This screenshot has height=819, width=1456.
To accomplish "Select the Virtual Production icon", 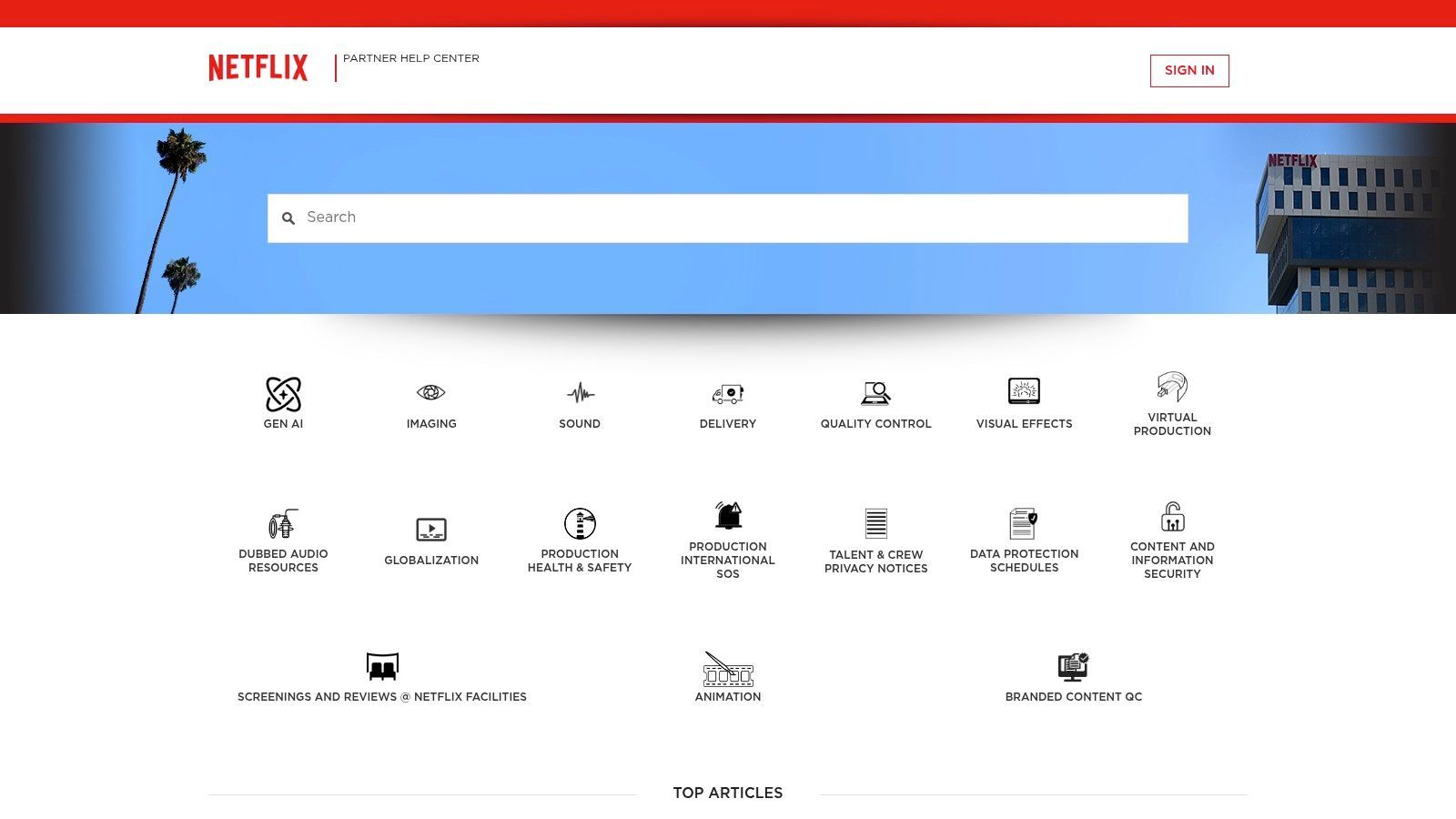I will click(1172, 387).
